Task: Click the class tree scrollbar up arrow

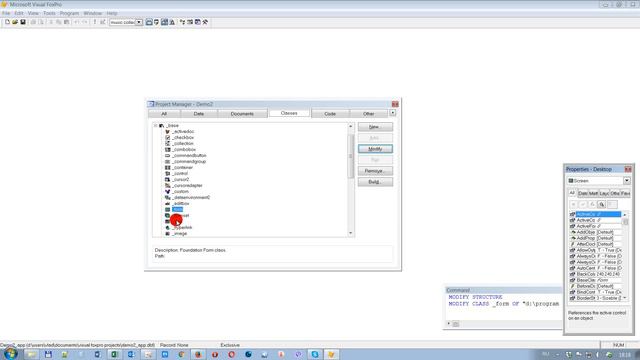Action: click(x=351, y=127)
